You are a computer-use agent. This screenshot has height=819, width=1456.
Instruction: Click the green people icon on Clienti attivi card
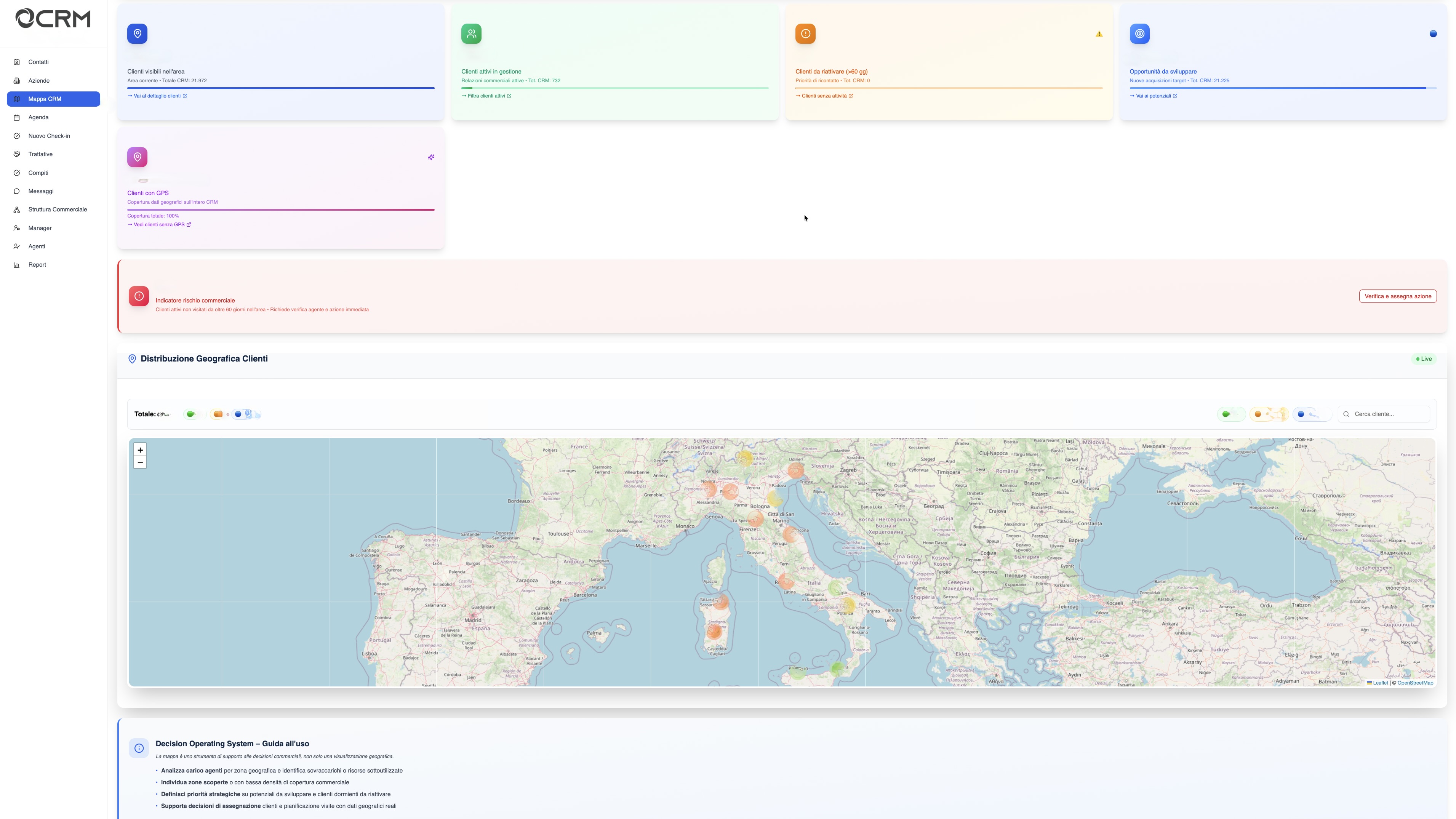pos(471,34)
